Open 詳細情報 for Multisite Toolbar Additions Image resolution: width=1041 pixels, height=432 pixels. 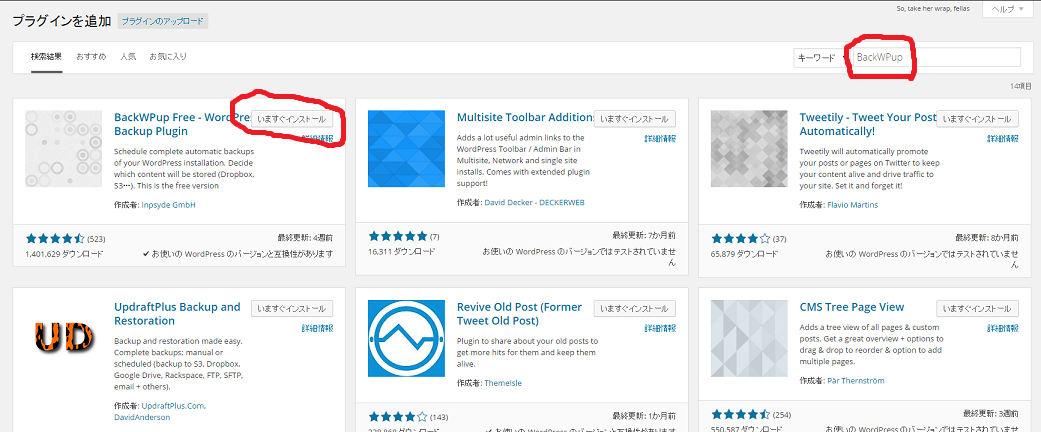660,139
